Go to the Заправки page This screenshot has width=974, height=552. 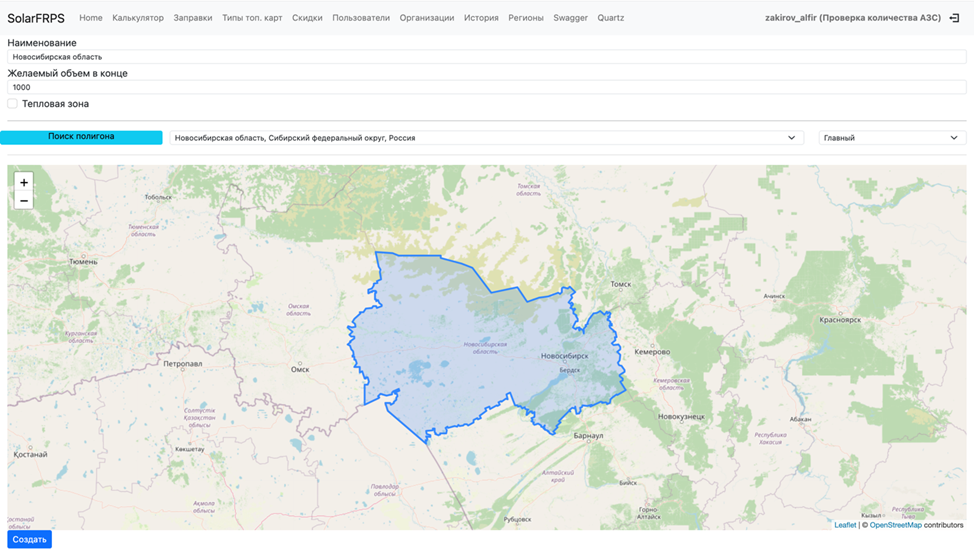coord(193,18)
